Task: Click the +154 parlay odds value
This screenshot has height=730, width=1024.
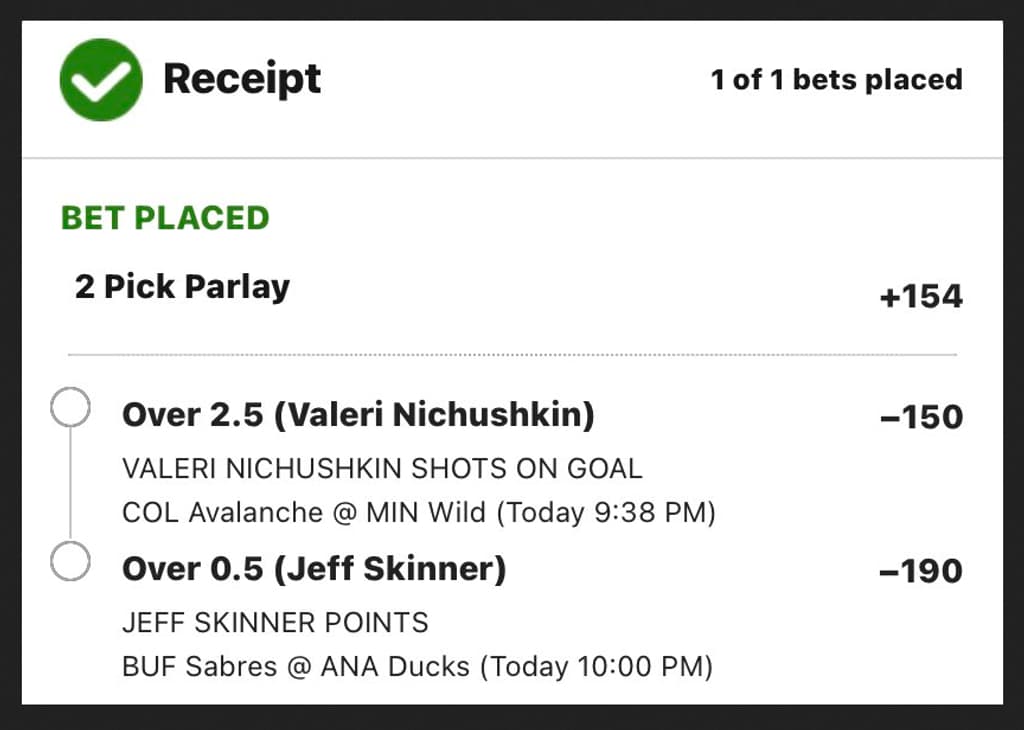Action: [921, 295]
